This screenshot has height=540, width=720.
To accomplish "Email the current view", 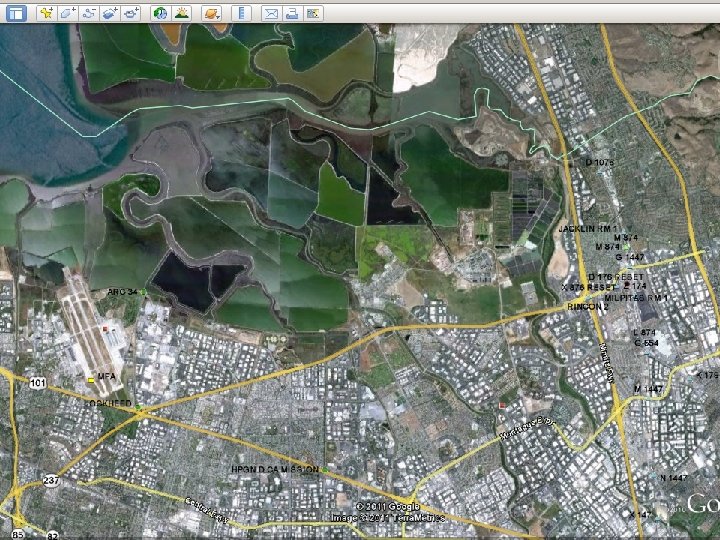I will 271,13.
